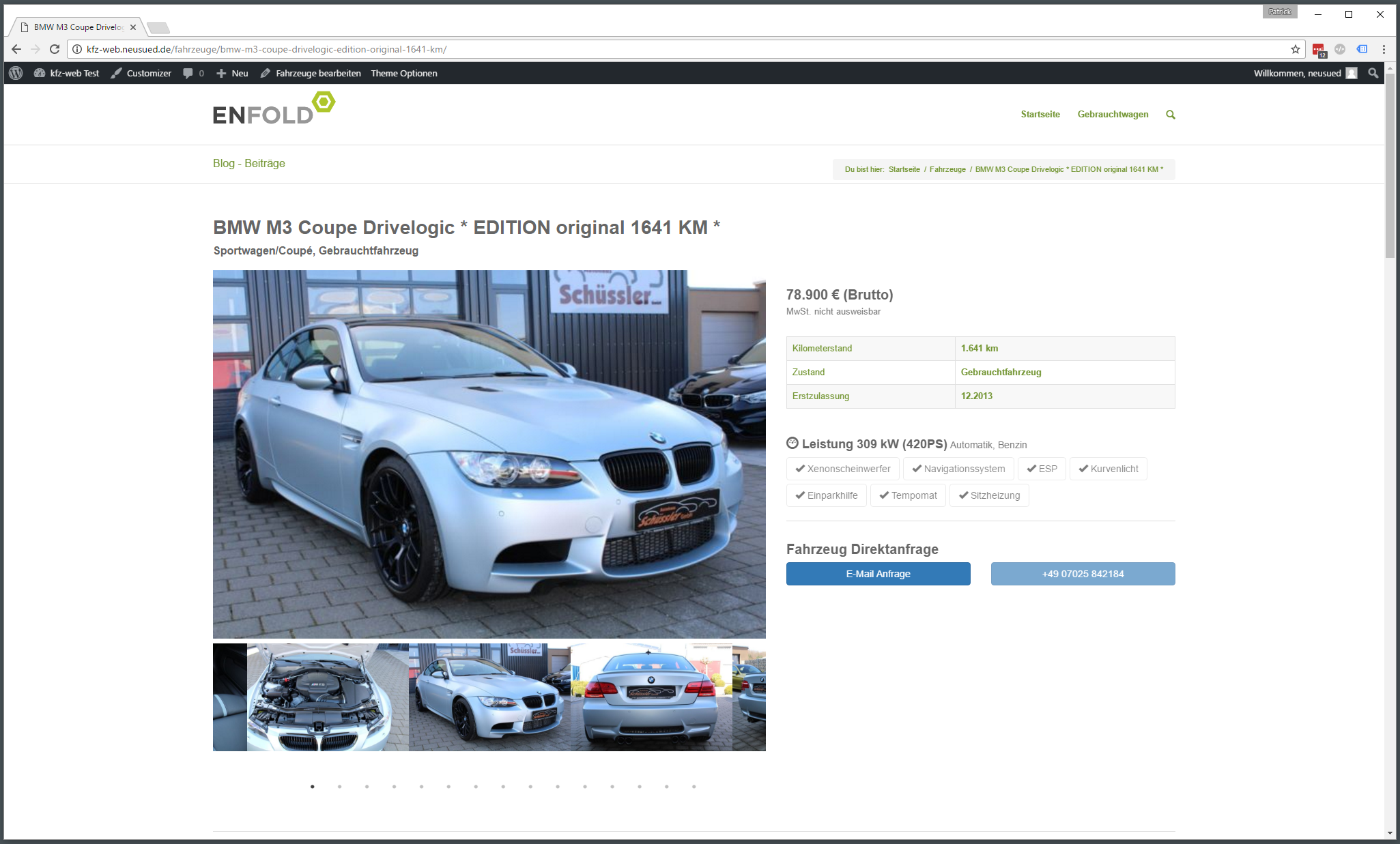
Task: Open the comments bubble in admin bar
Action: [x=193, y=73]
